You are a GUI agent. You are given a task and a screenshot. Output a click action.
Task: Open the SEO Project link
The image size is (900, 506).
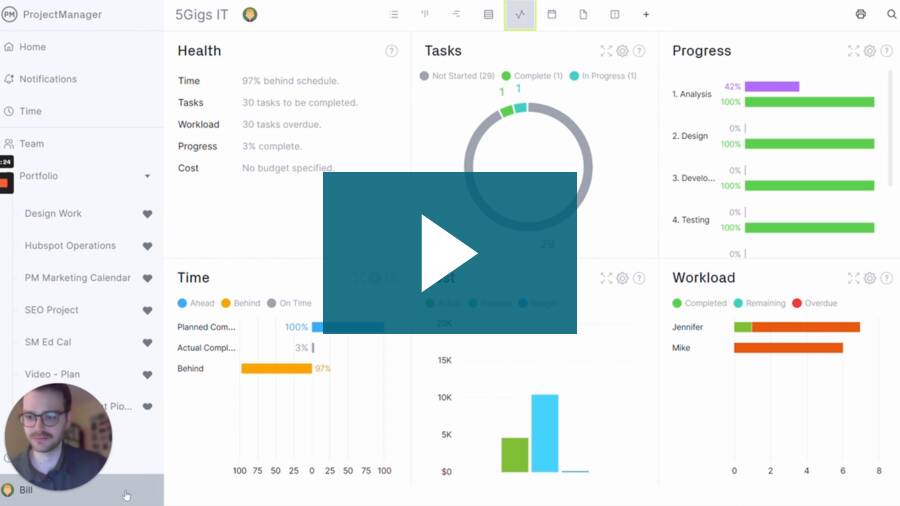click(51, 310)
